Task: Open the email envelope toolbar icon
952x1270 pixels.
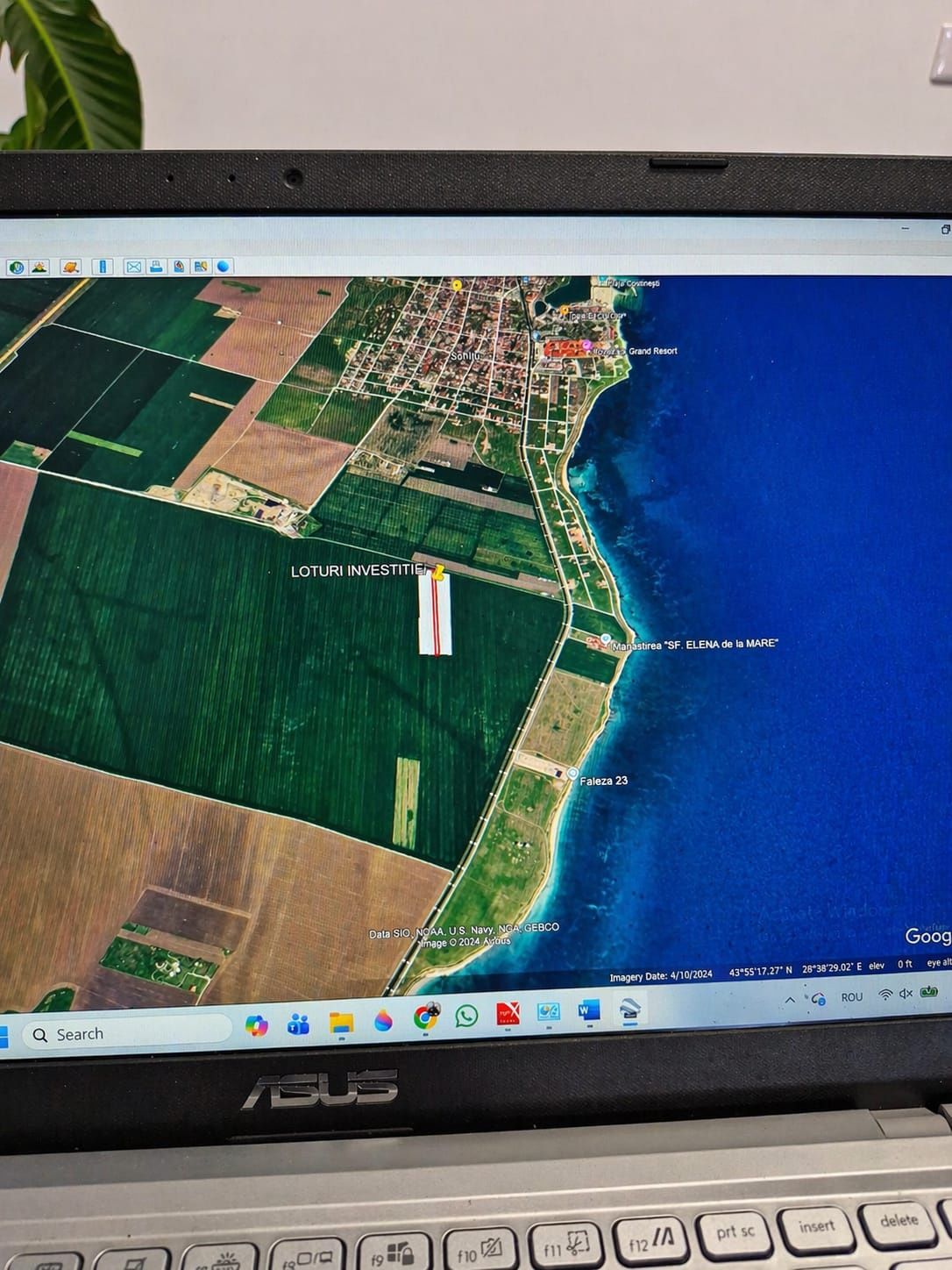Action: point(133,267)
